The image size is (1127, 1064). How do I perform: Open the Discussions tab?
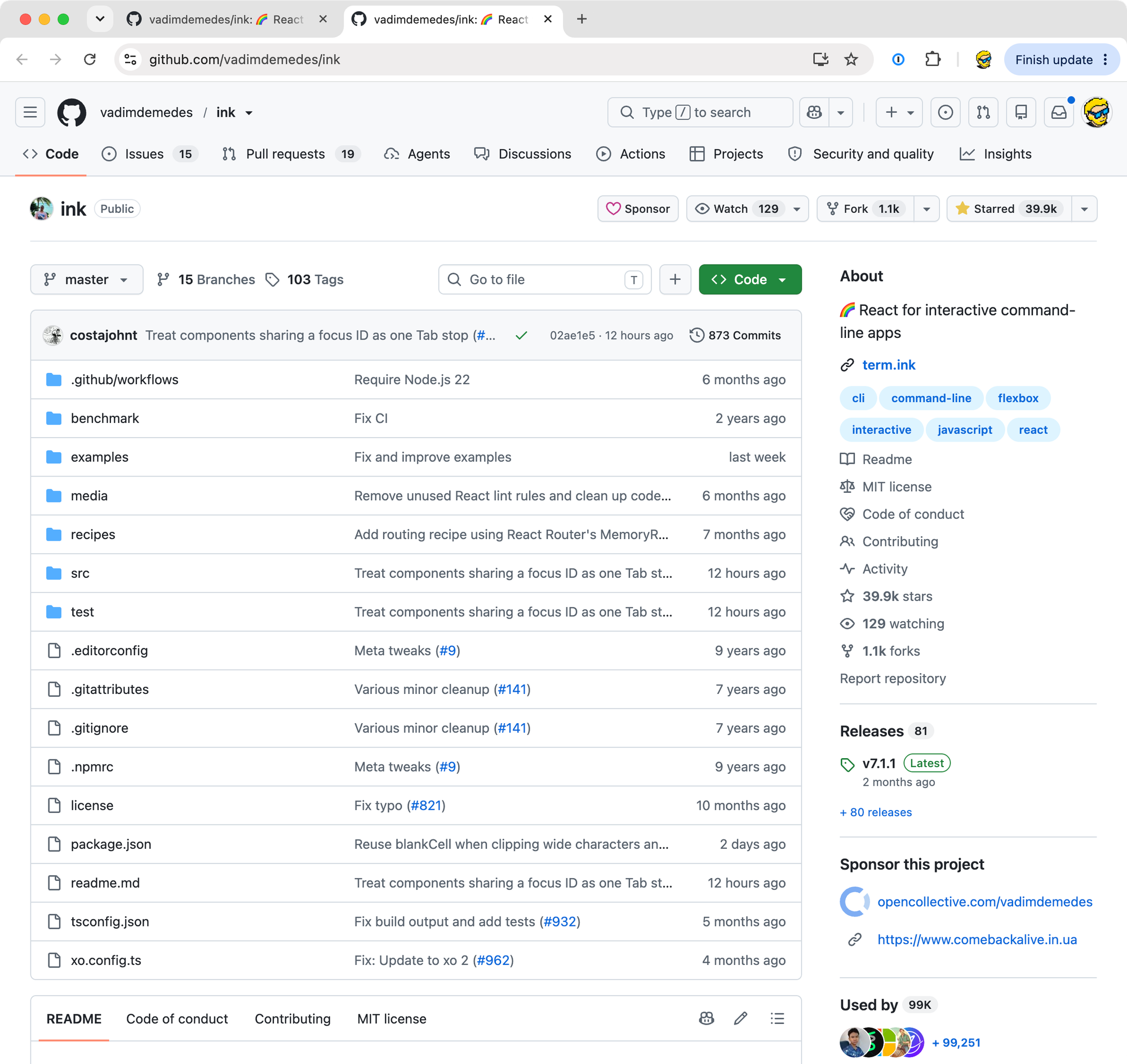(x=522, y=154)
